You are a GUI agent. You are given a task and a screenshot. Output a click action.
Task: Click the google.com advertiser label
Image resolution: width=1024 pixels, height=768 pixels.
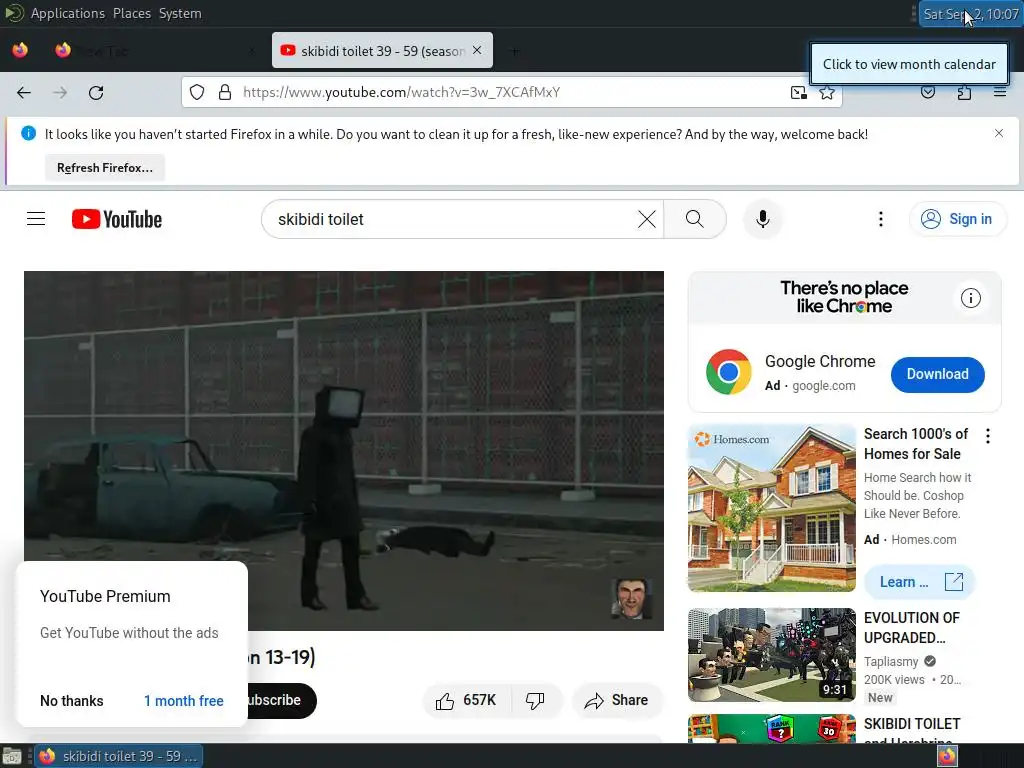pyautogui.click(x=824, y=386)
